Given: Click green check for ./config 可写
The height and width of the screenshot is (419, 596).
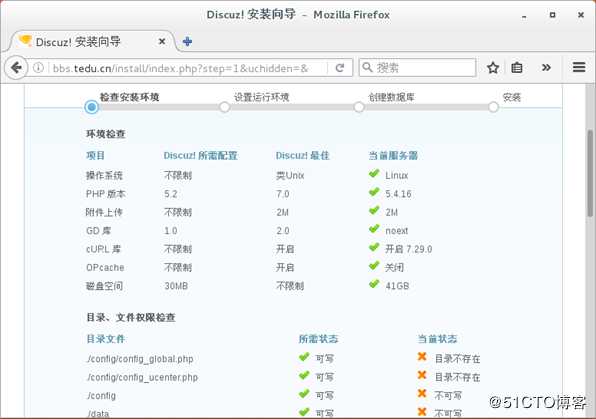Looking at the screenshot, I should 304,394.
